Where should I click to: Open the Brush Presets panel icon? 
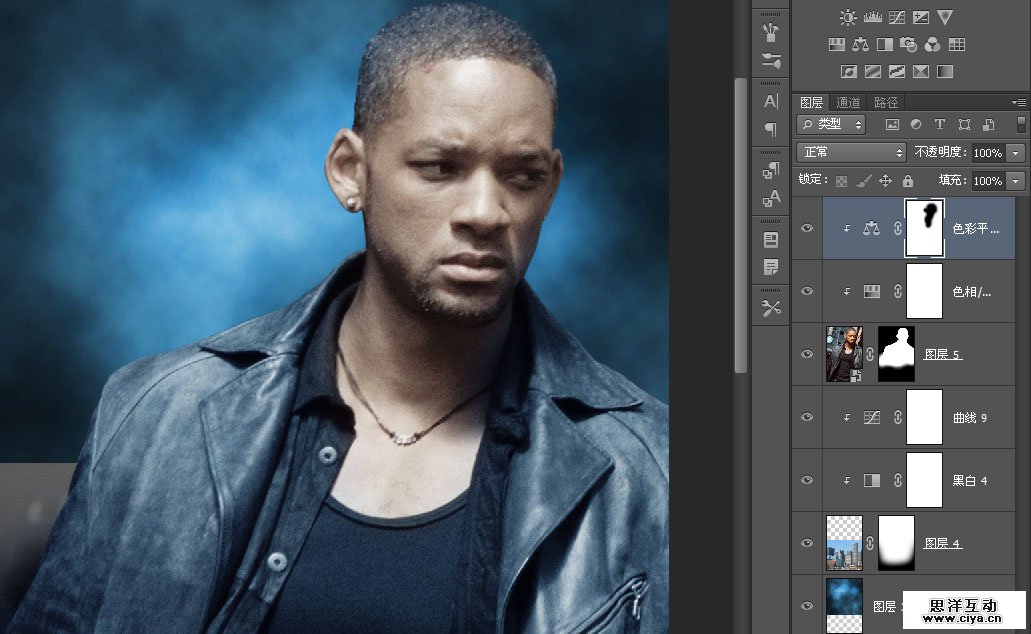point(771,30)
